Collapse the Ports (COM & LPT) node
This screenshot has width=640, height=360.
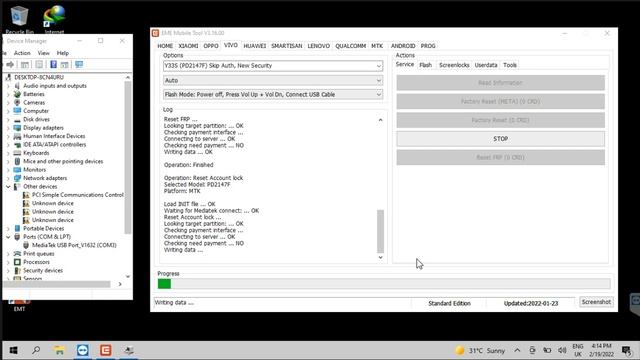(x=8, y=237)
